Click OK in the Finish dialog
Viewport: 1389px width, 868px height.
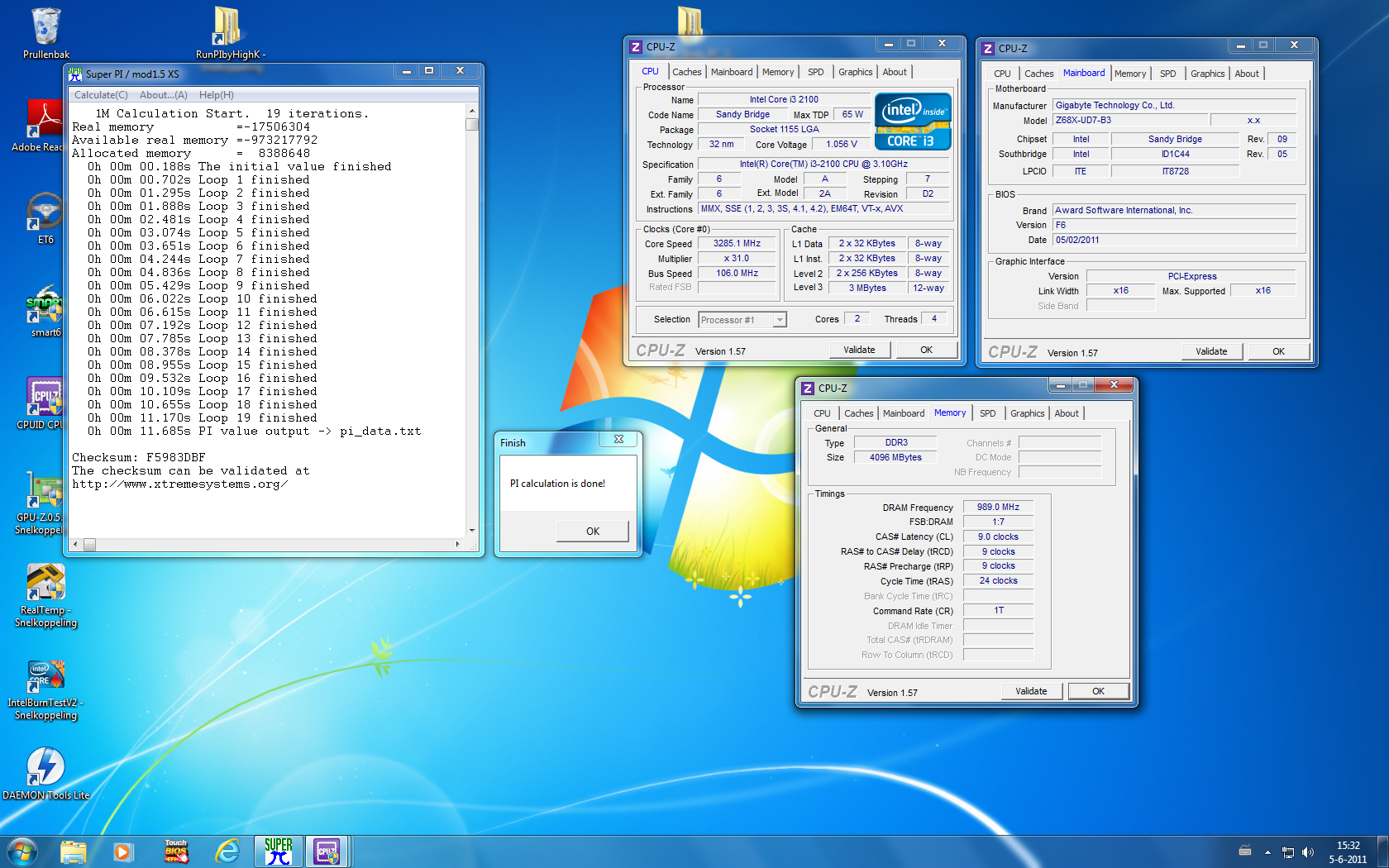(593, 532)
